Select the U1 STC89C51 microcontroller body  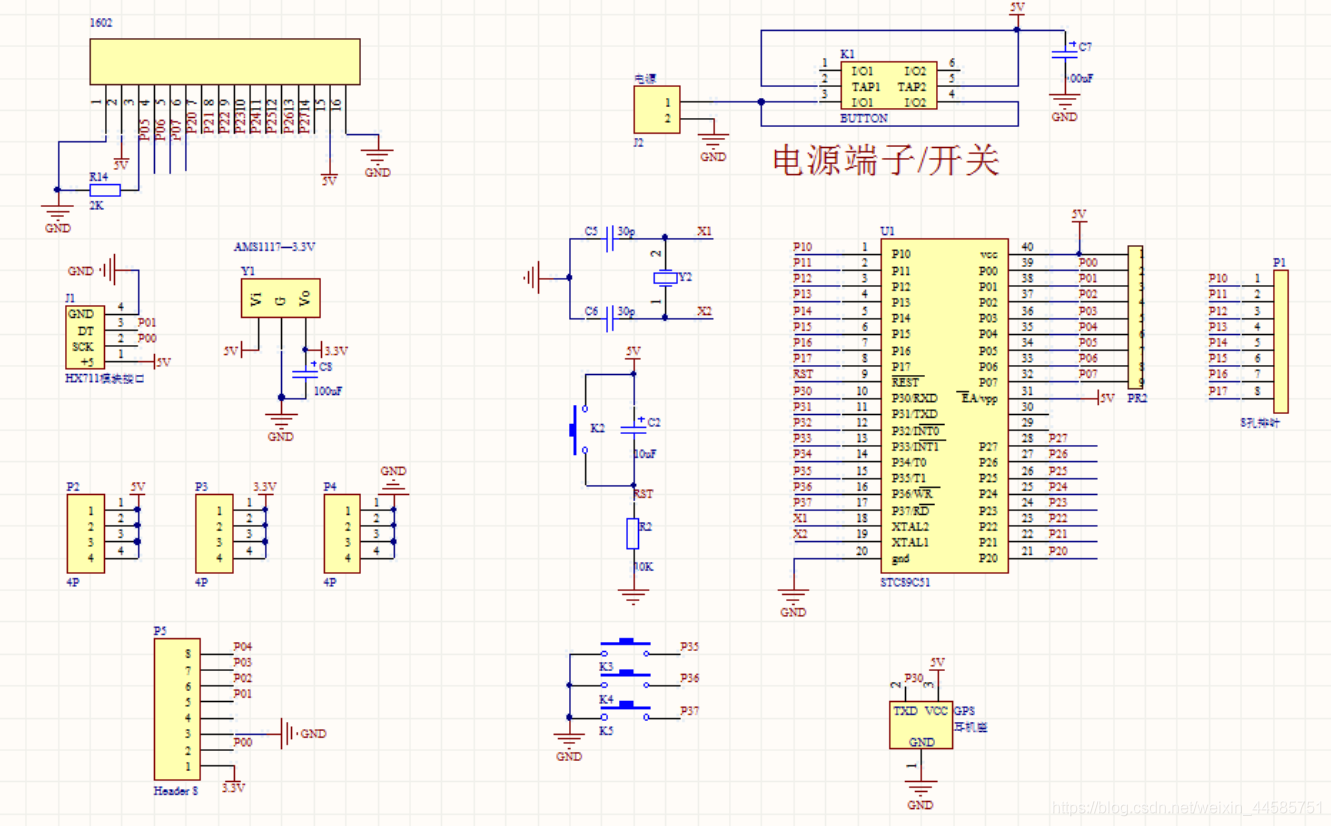tap(944, 406)
